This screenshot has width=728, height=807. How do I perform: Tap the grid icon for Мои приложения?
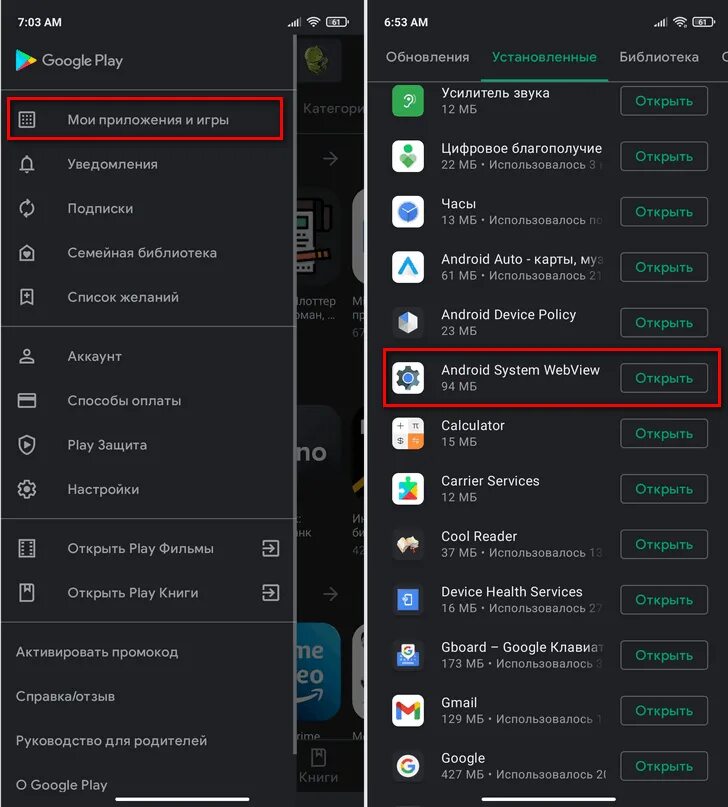click(27, 119)
